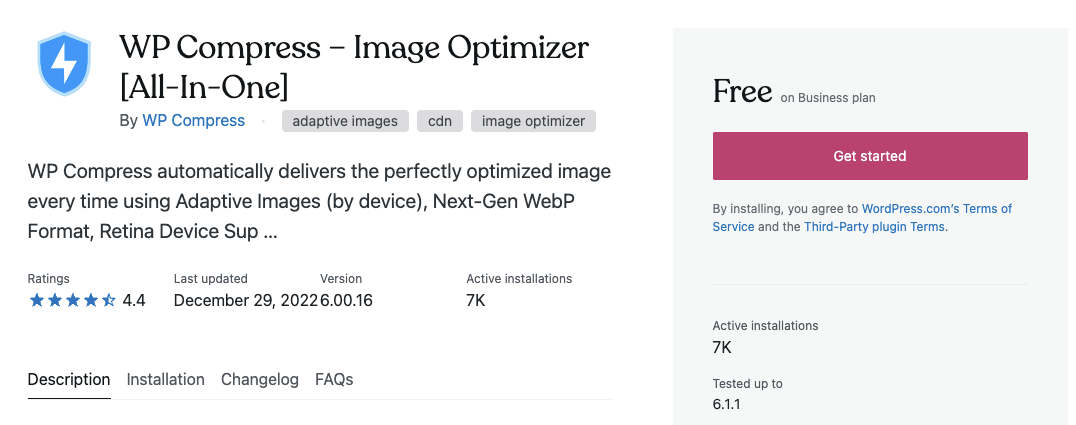Screen dimensions: 1076x425
Task: Click the third rating star
Action: [73, 300]
